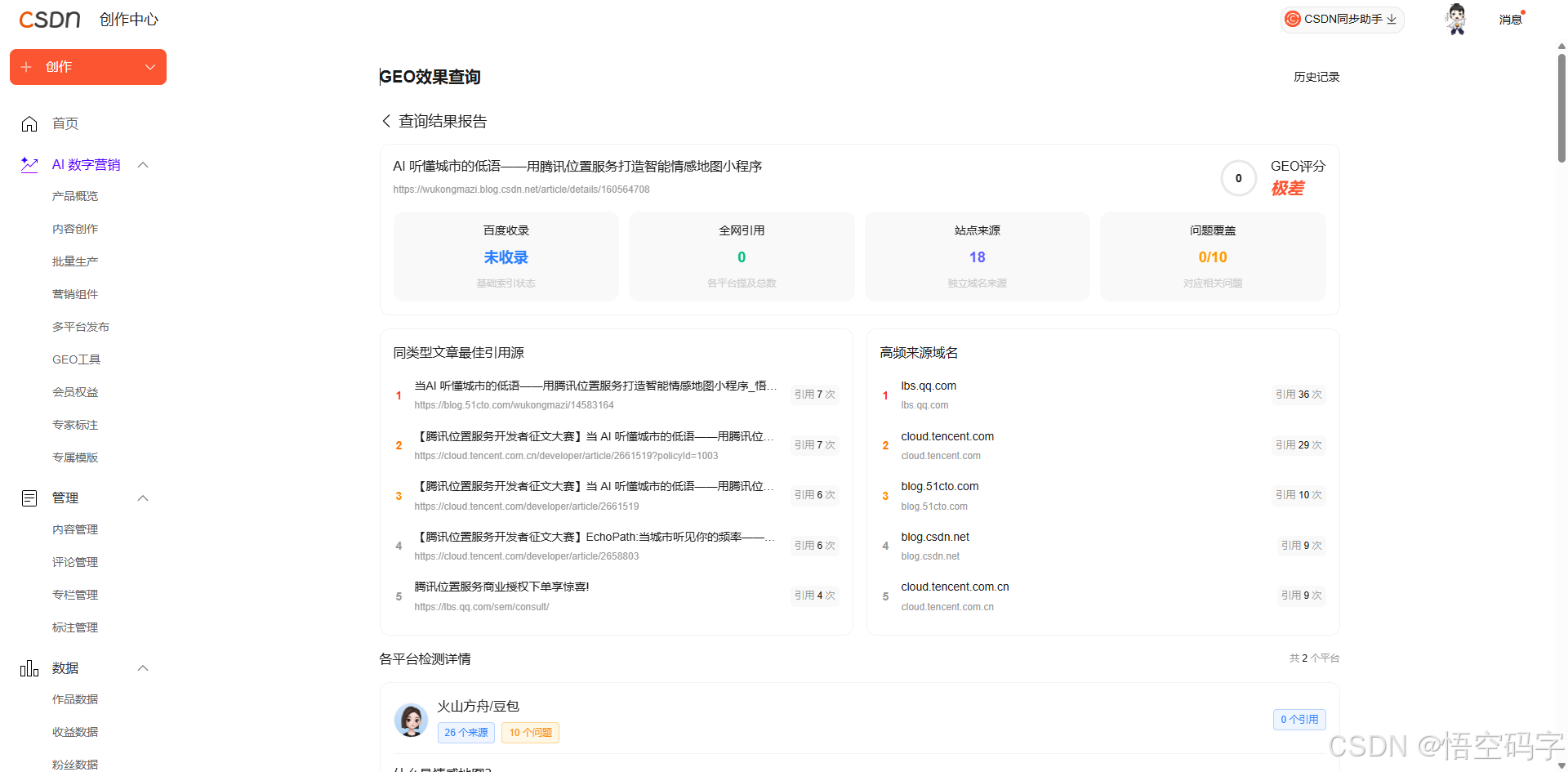The image size is (1568, 772).
Task: Collapse the 管理 section
Action: click(x=143, y=498)
